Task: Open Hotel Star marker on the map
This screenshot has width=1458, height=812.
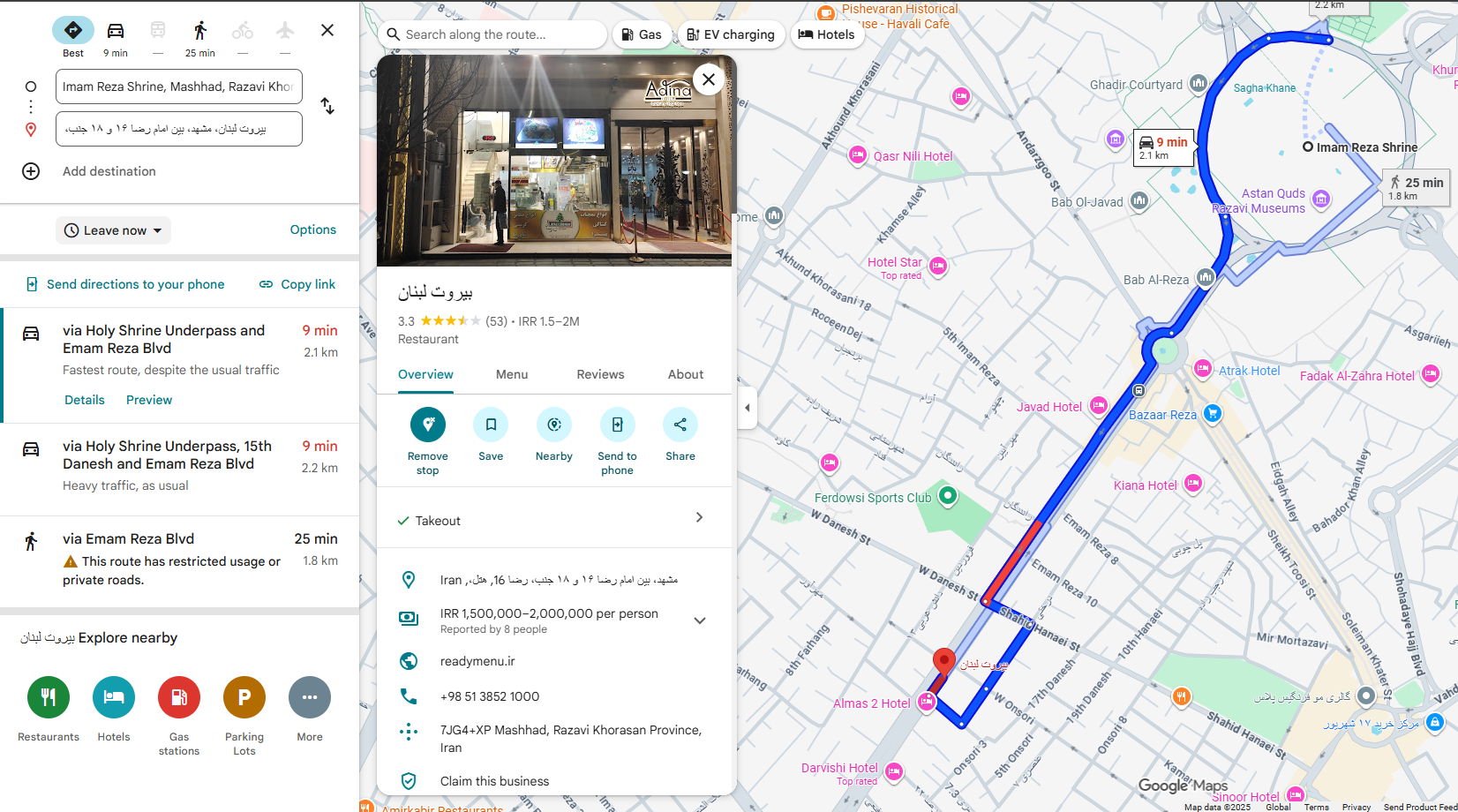Action: click(x=938, y=267)
